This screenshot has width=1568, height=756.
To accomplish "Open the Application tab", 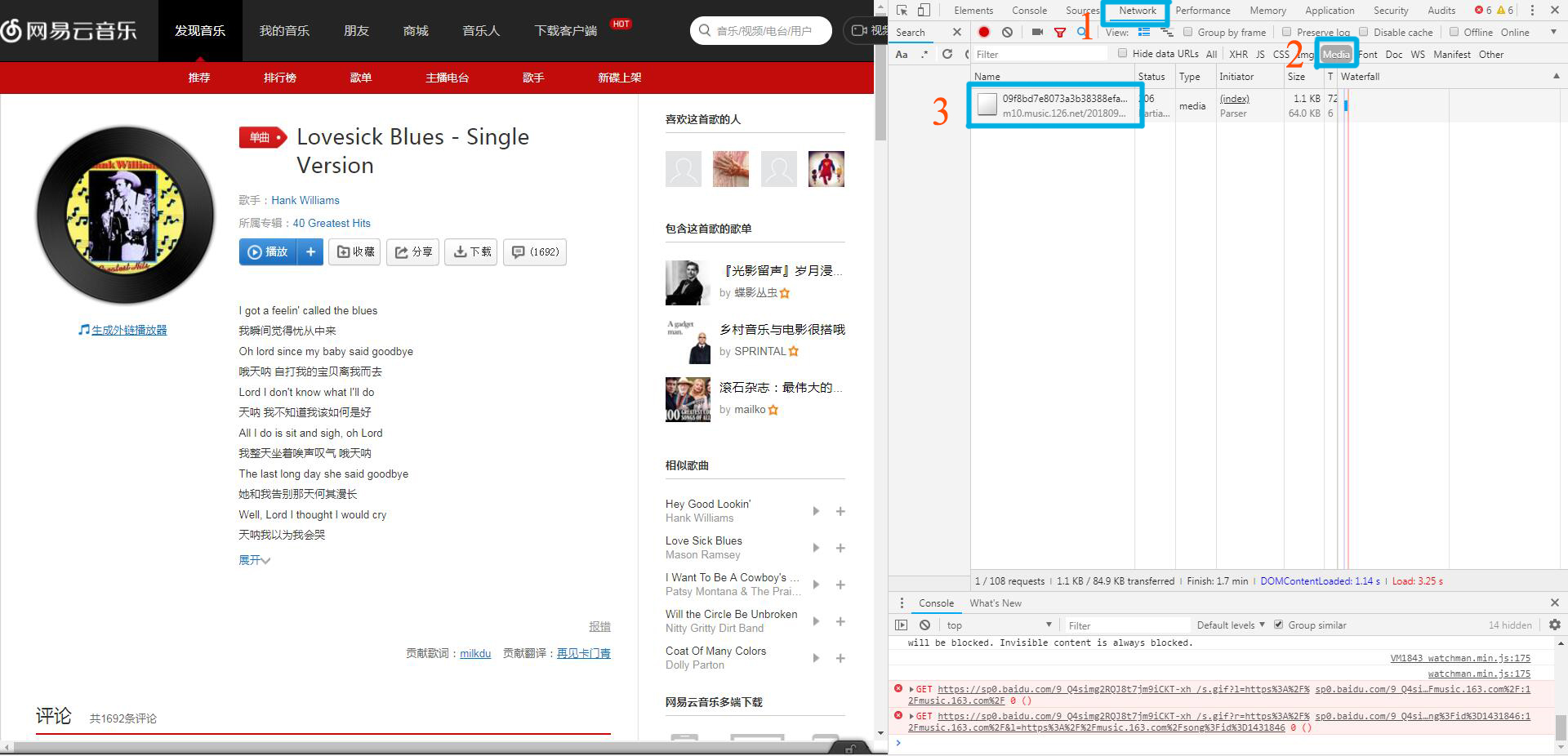I will click(1330, 11).
